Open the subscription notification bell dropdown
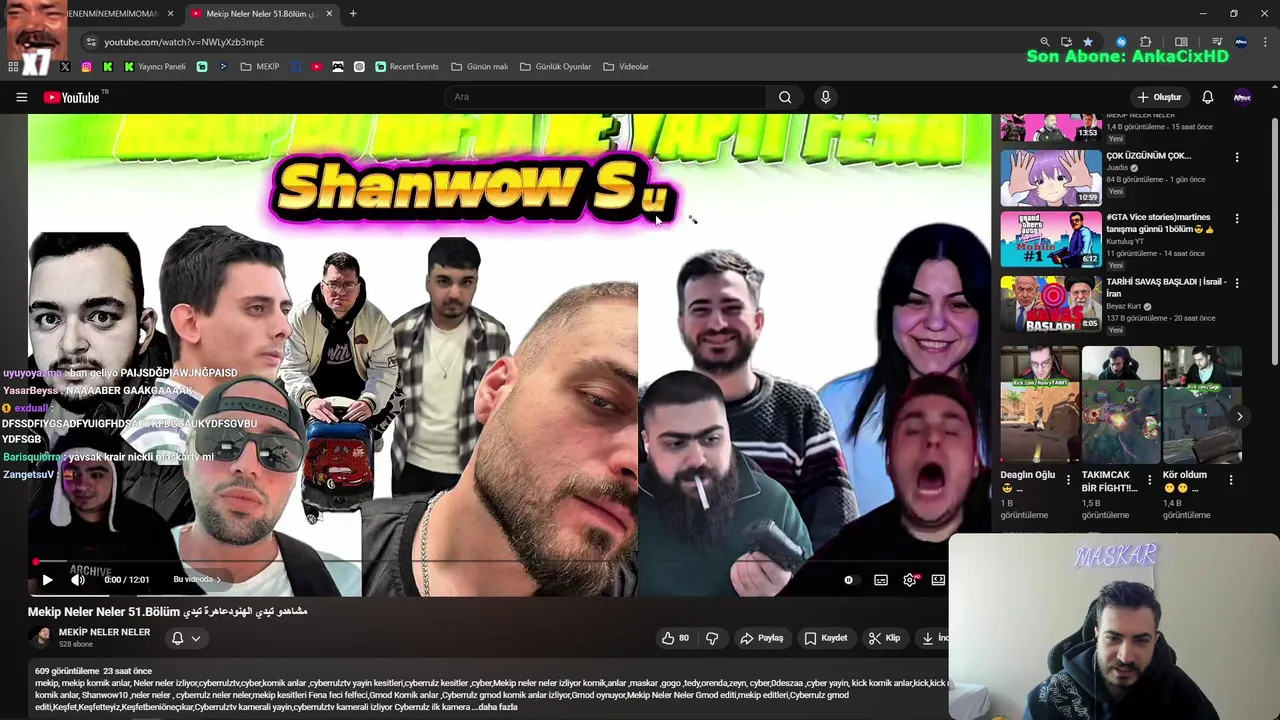 186,638
